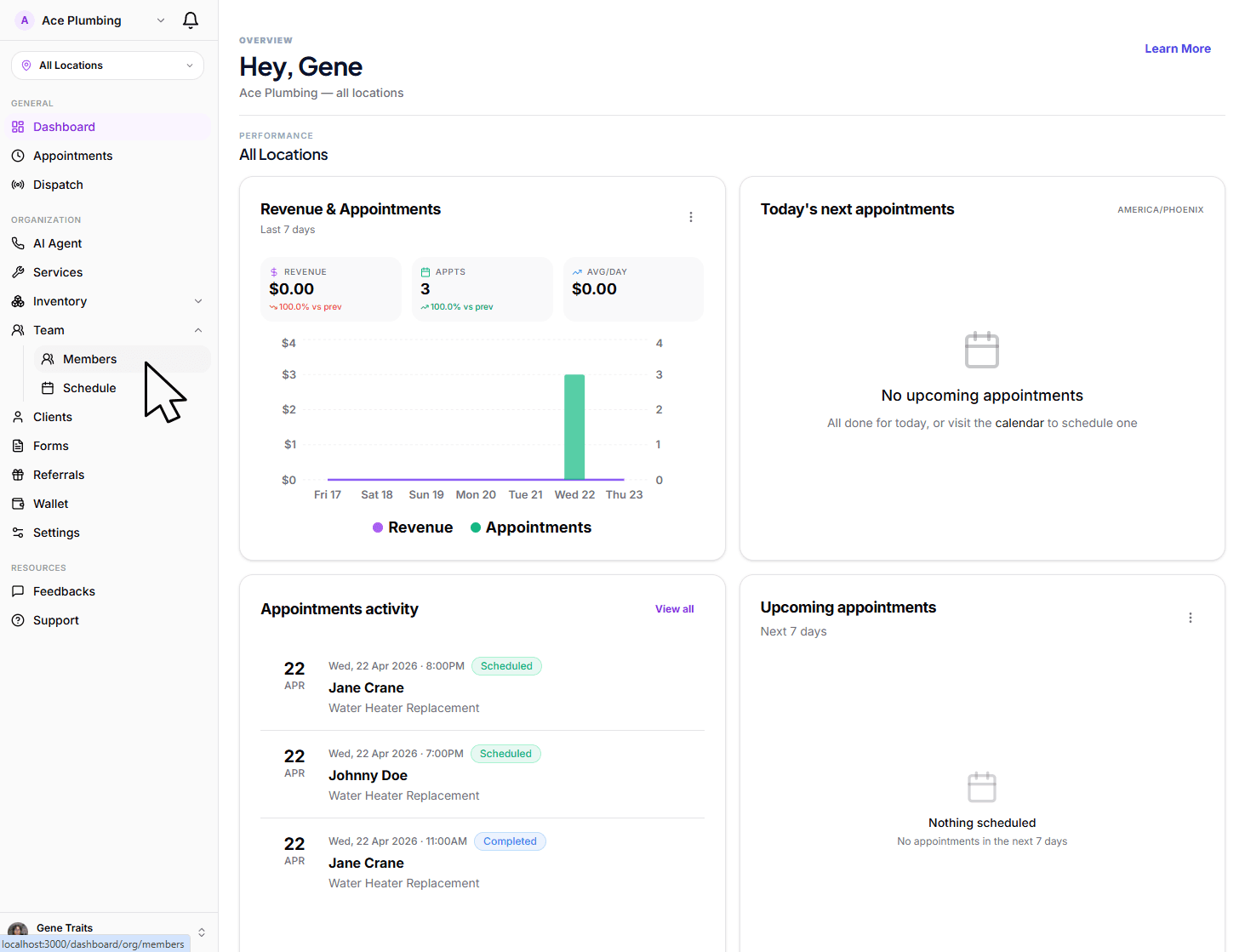Collapse the Team submenu
This screenshot has width=1245, height=952.
click(x=197, y=330)
